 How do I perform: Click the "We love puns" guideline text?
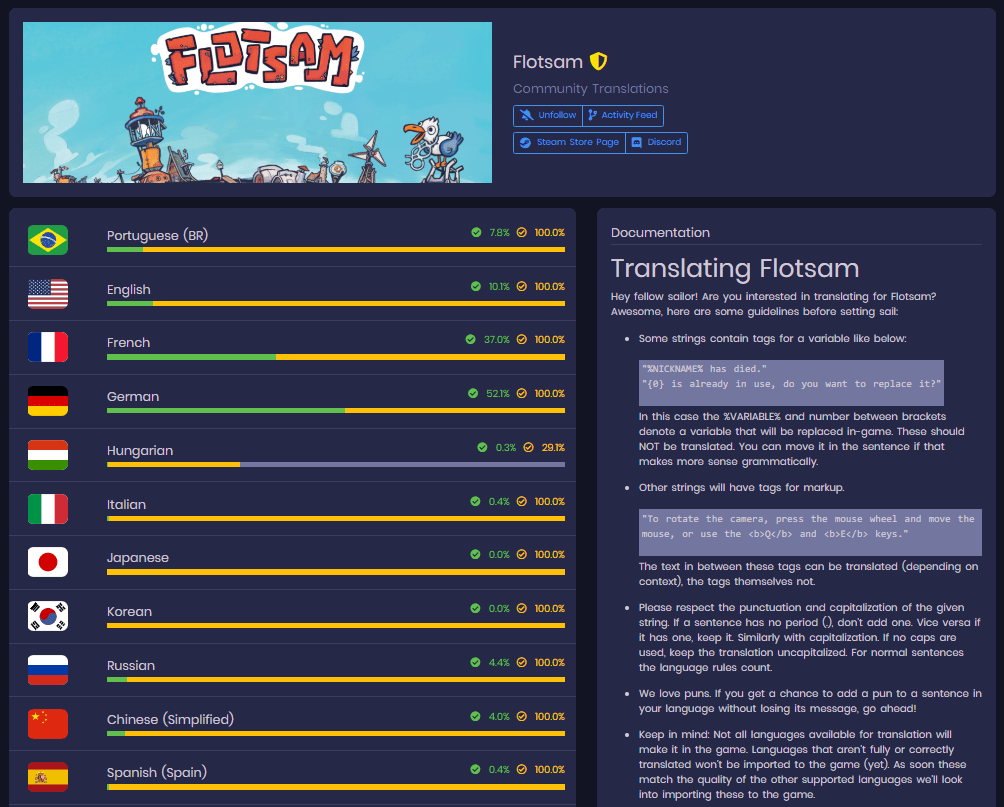point(810,701)
